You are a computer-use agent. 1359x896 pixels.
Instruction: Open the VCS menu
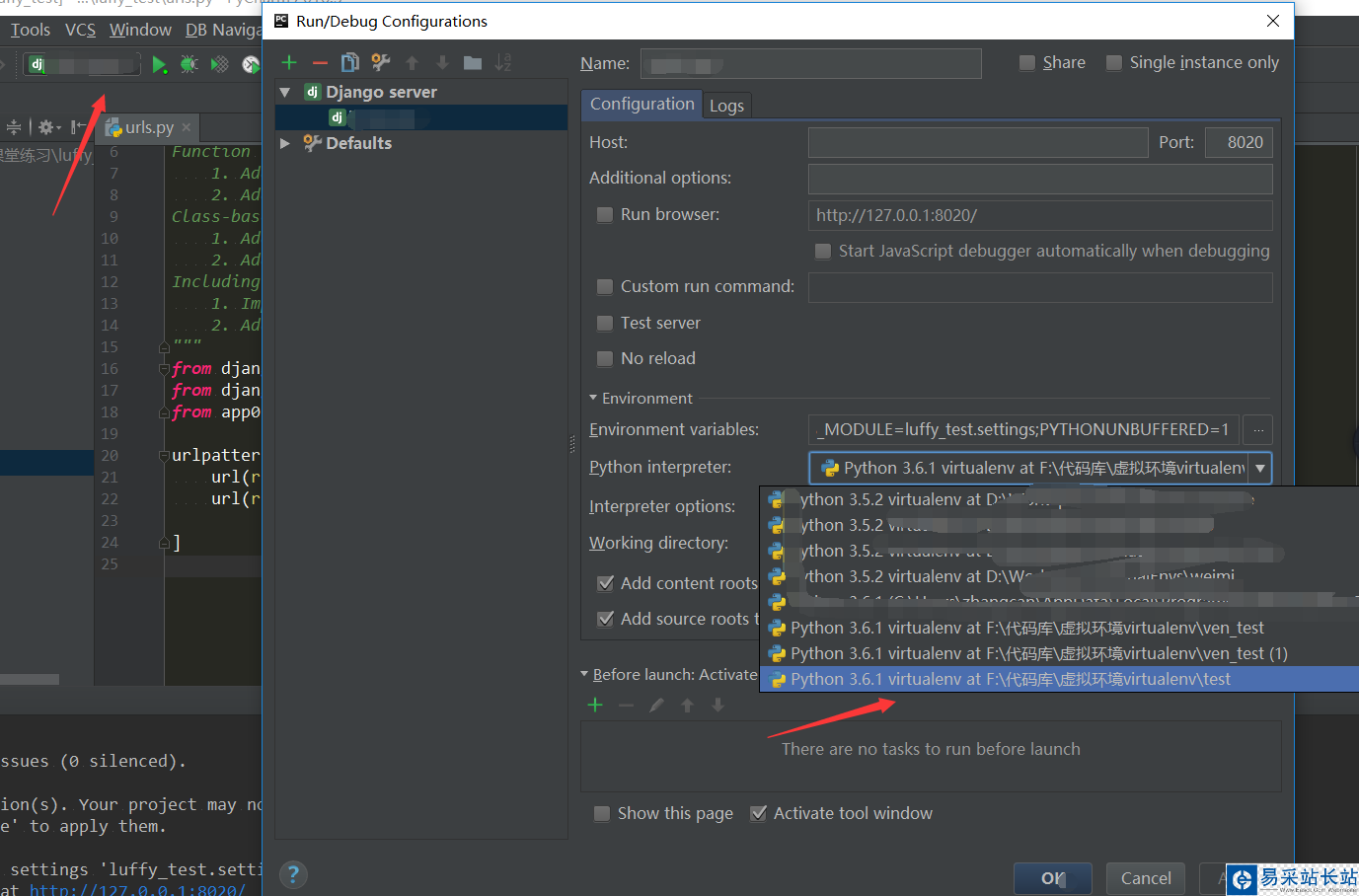point(81,30)
